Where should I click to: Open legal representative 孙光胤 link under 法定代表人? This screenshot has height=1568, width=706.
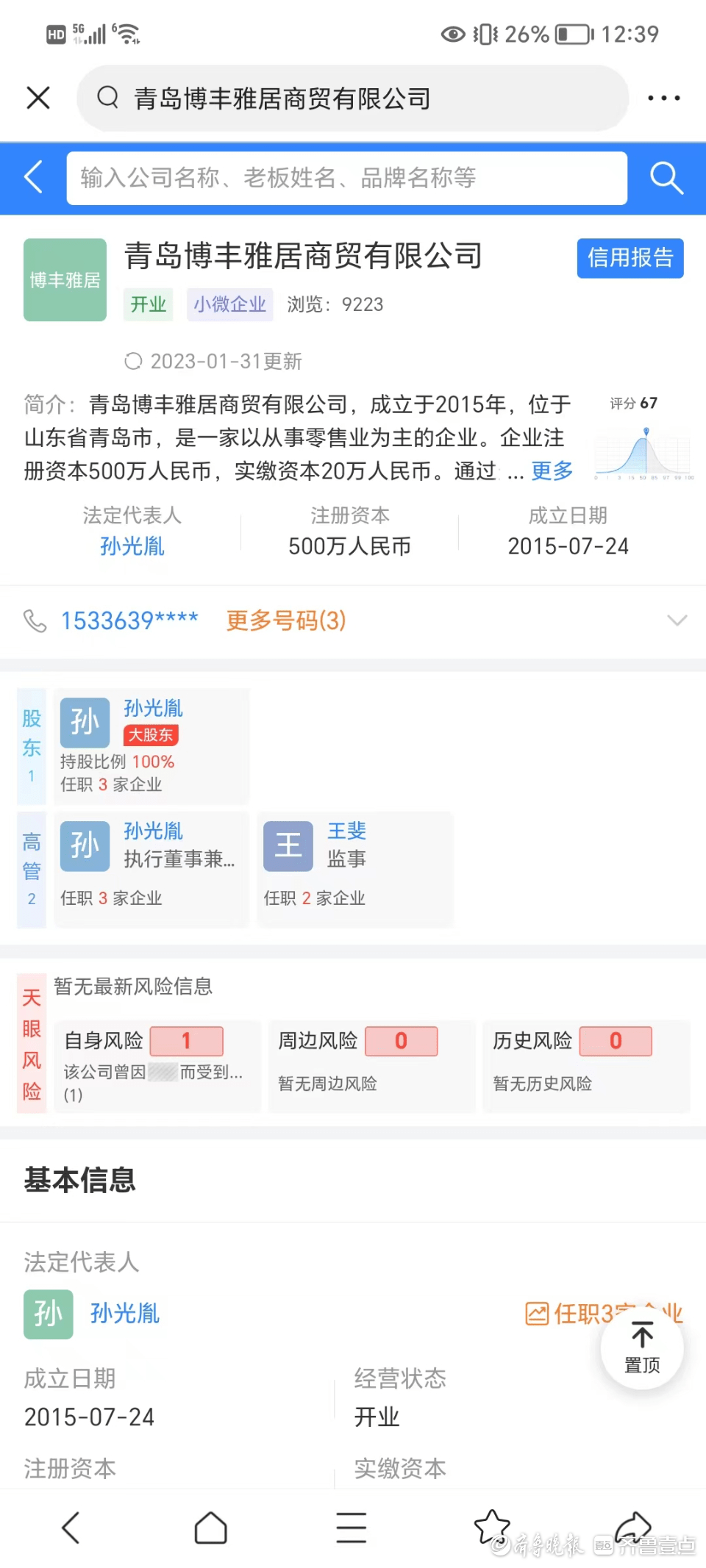pos(132,546)
